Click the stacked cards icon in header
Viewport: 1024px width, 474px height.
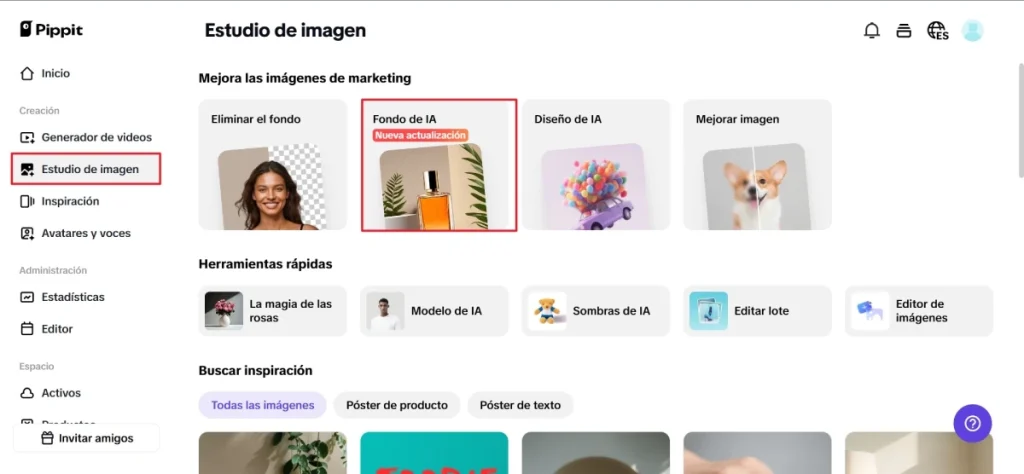coord(904,31)
